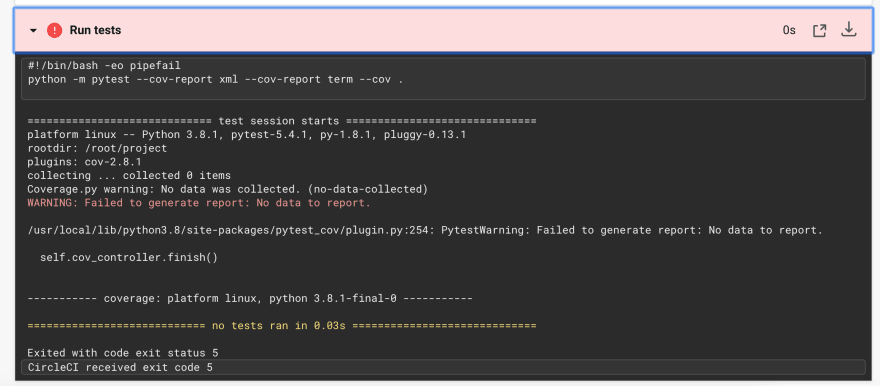Click the coverage: platform linux line
The image size is (880, 386).
(250, 298)
